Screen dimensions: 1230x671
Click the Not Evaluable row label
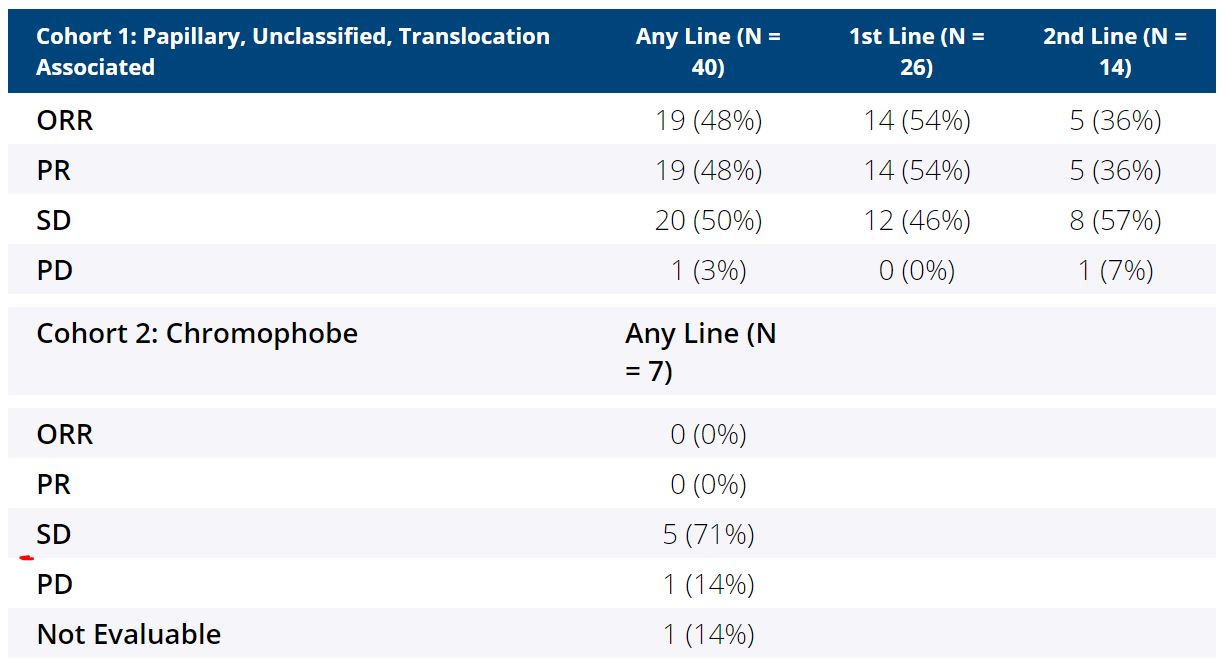[x=129, y=634]
